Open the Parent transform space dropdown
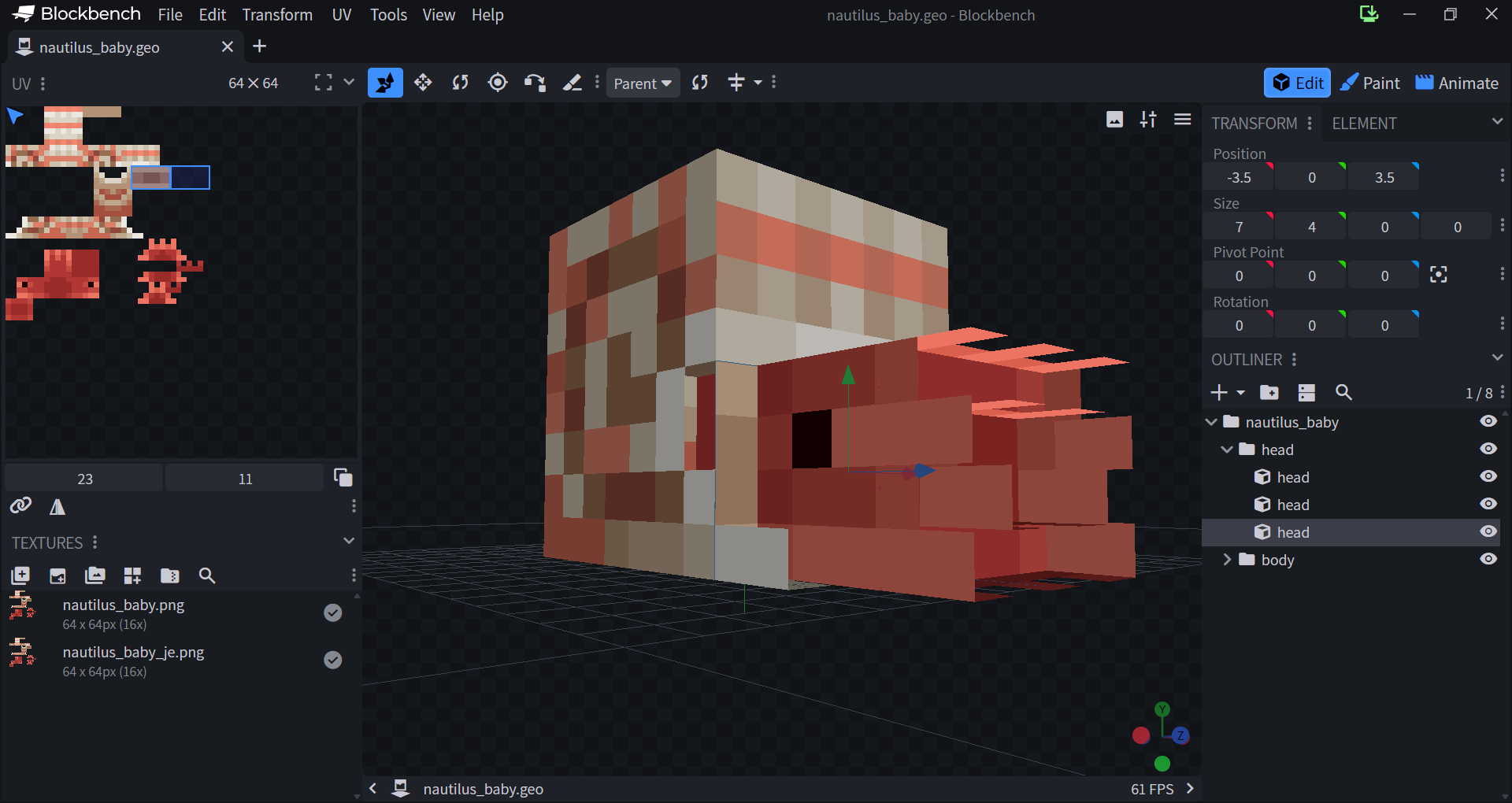The width and height of the screenshot is (1512, 803). (643, 83)
